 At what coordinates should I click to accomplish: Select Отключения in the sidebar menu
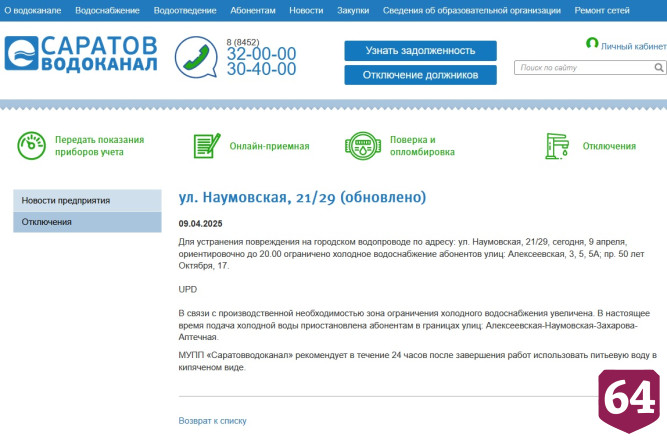(x=87, y=222)
